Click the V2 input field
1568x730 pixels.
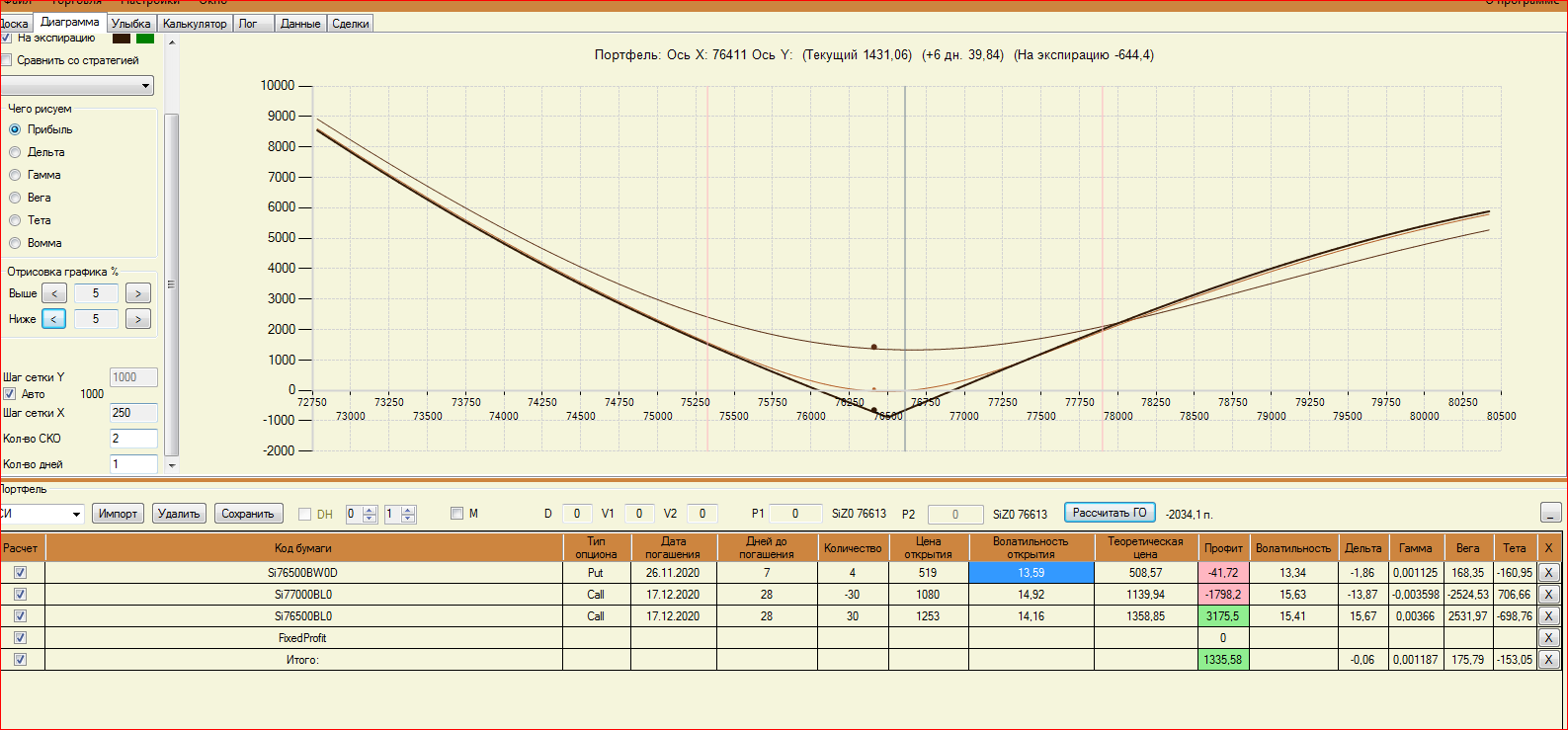[x=702, y=514]
